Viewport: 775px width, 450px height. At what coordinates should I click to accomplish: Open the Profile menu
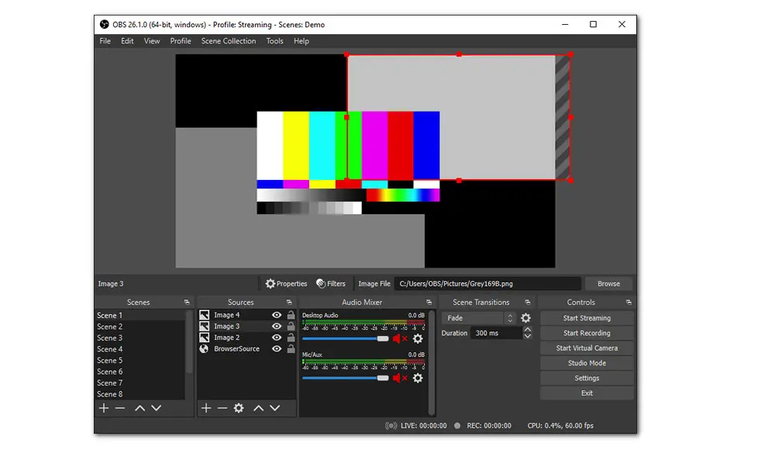coord(180,41)
